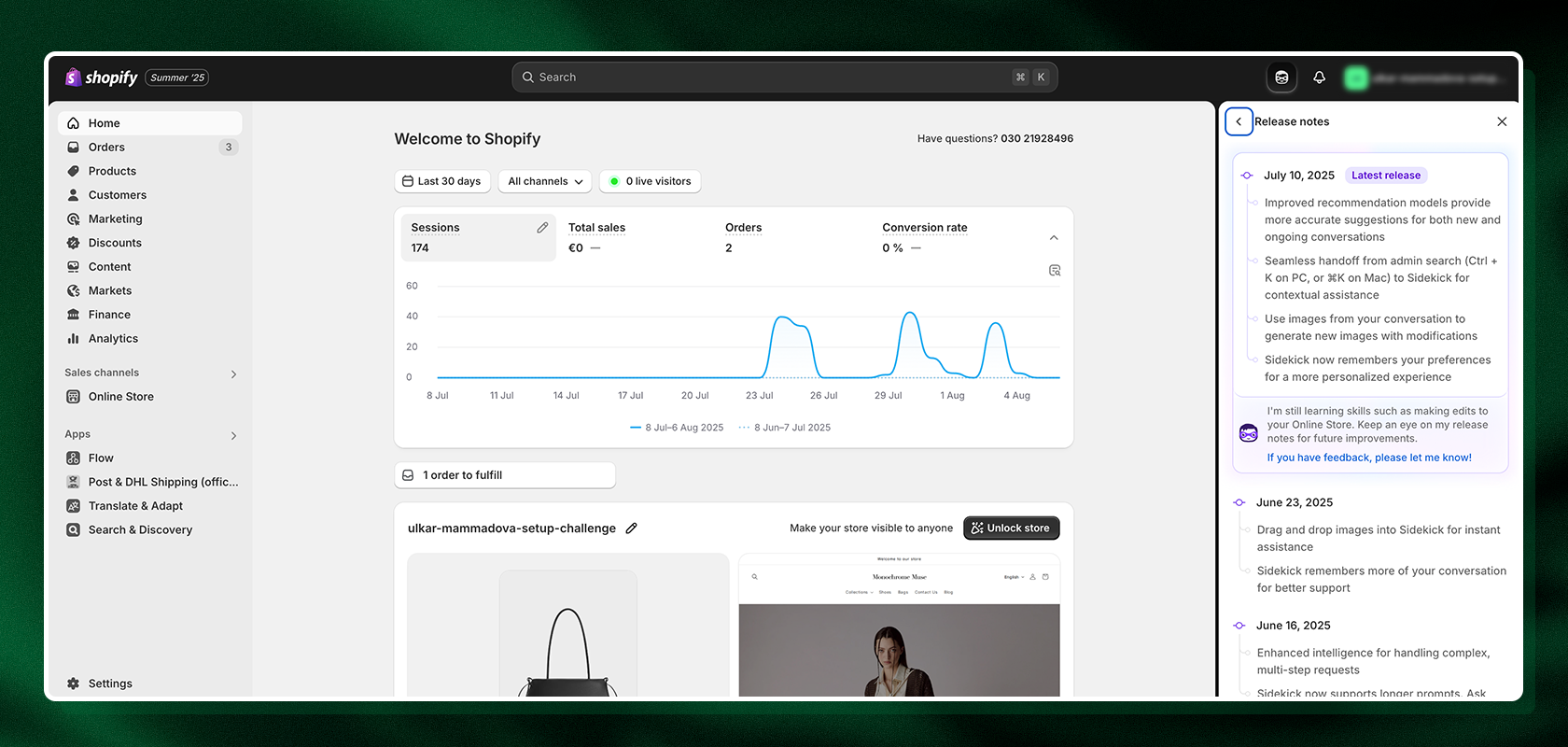The image size is (1568, 747).
Task: Click the Welcome to Shopify heading
Action: pyautogui.click(x=468, y=139)
